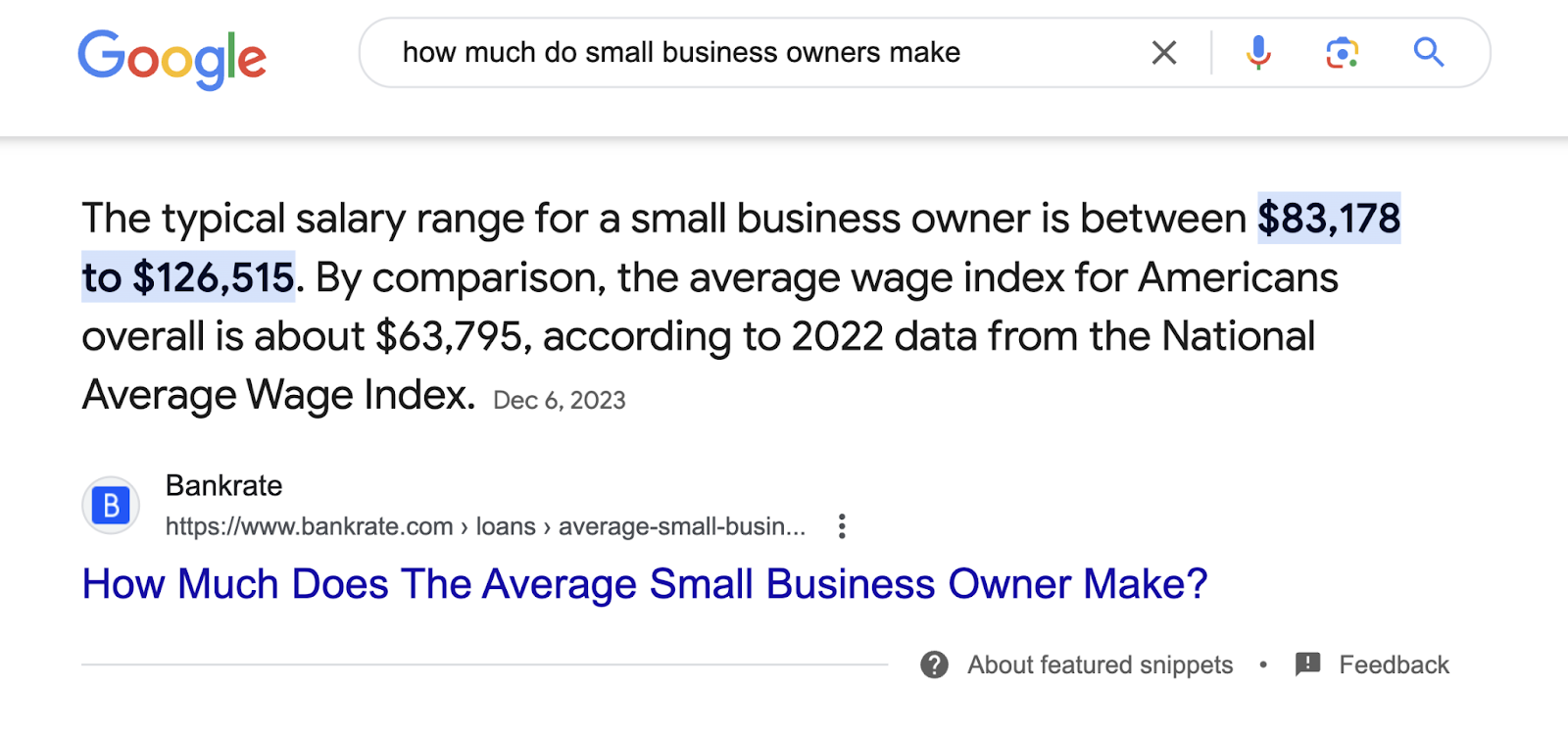Click the feedback speech-bubble icon
This screenshot has height=740, width=1568.
1307,665
